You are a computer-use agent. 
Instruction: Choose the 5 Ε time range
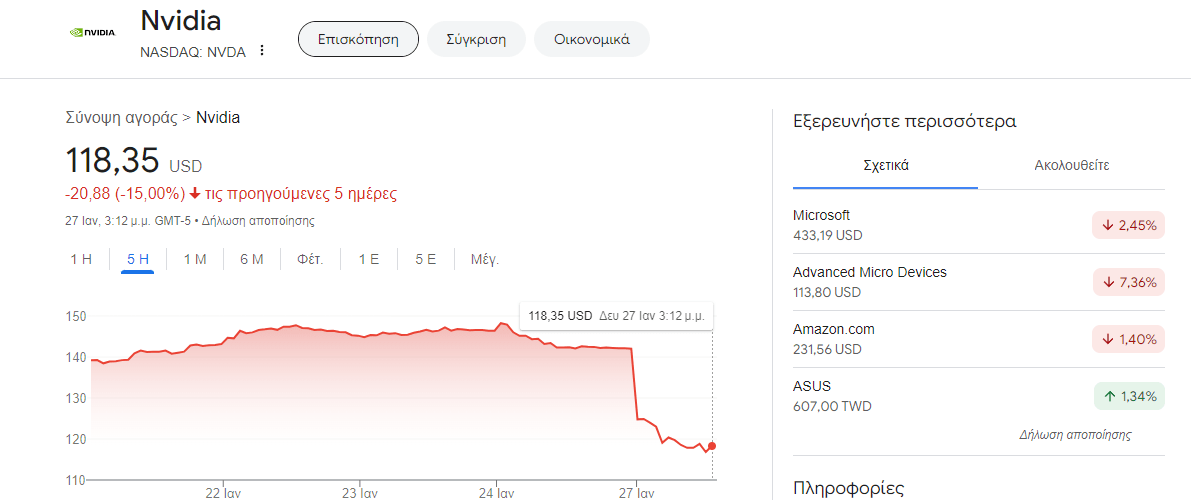(x=426, y=260)
